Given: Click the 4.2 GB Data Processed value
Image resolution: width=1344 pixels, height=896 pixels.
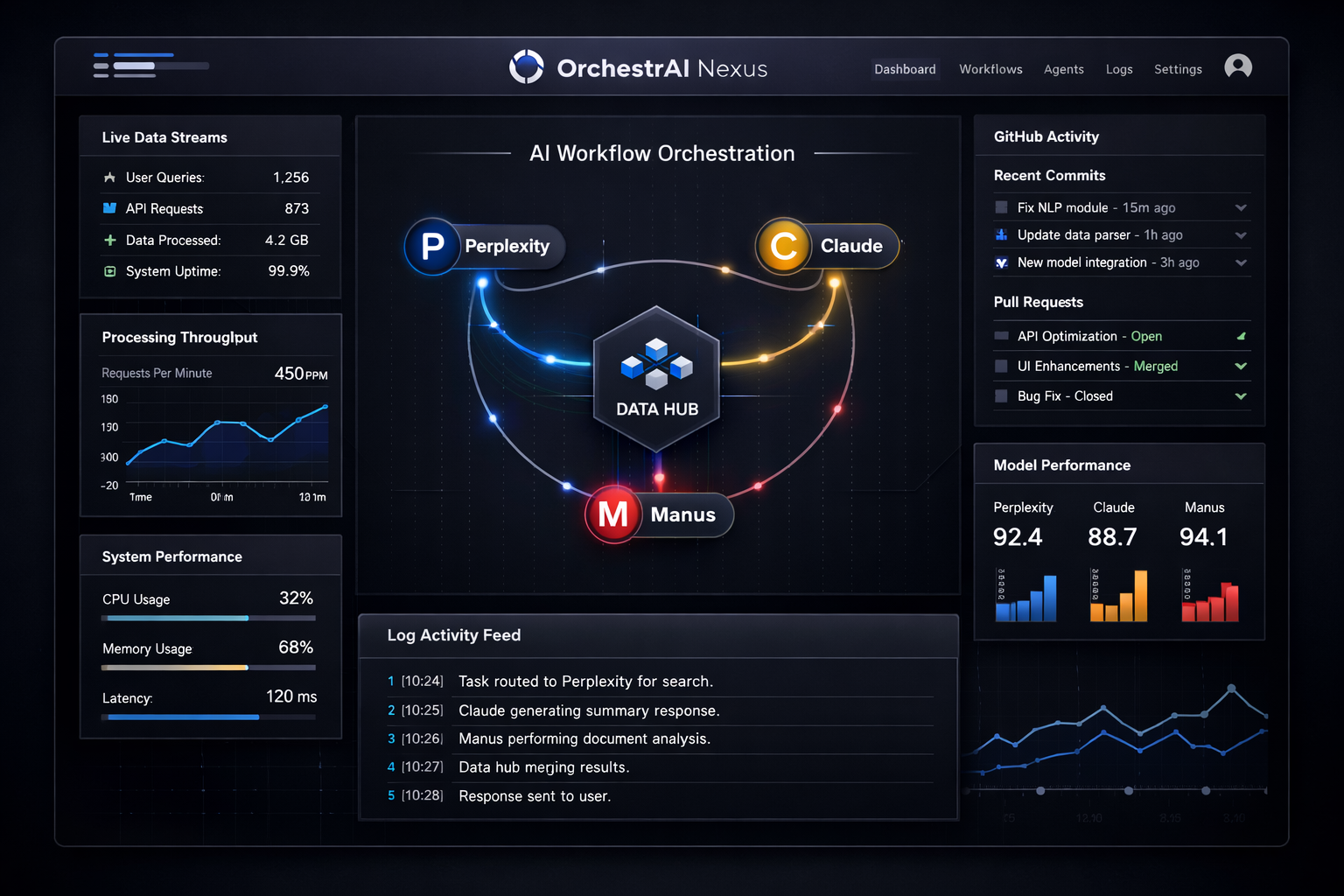Looking at the screenshot, I should [x=287, y=240].
